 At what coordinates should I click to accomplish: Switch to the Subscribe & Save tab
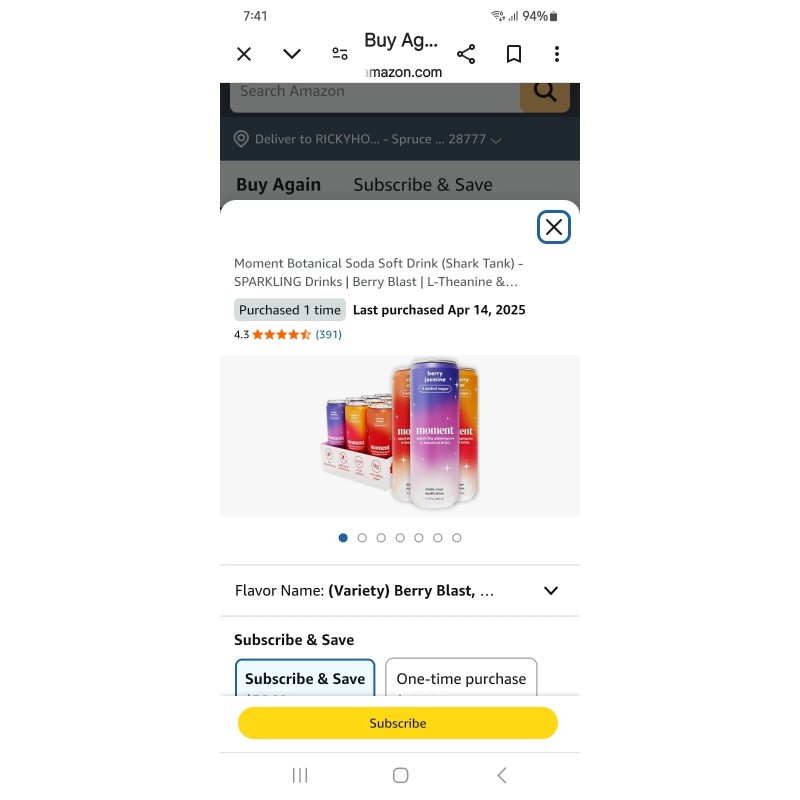pos(423,185)
